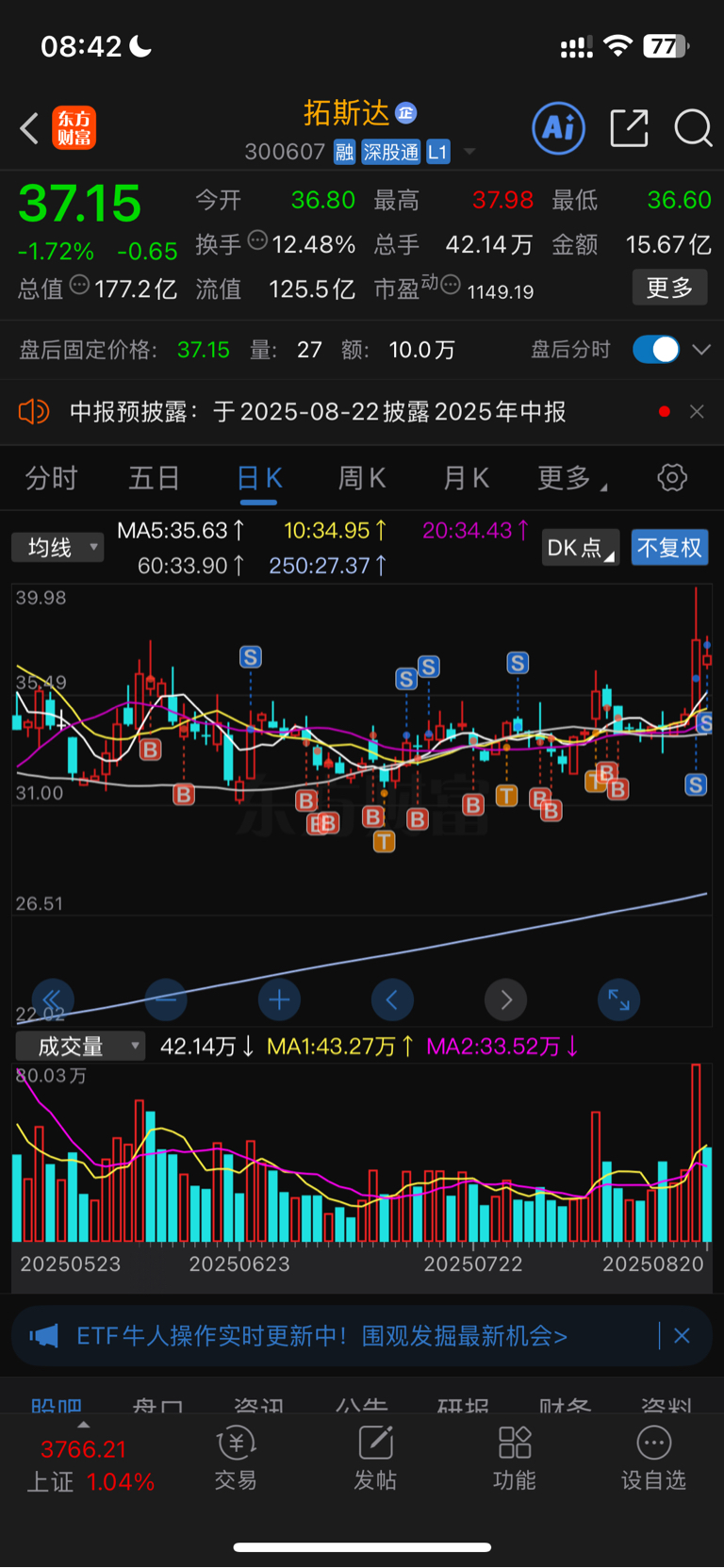This screenshot has height=1568, width=724.
Task: Tap info icon next to 市盈动
Action: tap(451, 285)
